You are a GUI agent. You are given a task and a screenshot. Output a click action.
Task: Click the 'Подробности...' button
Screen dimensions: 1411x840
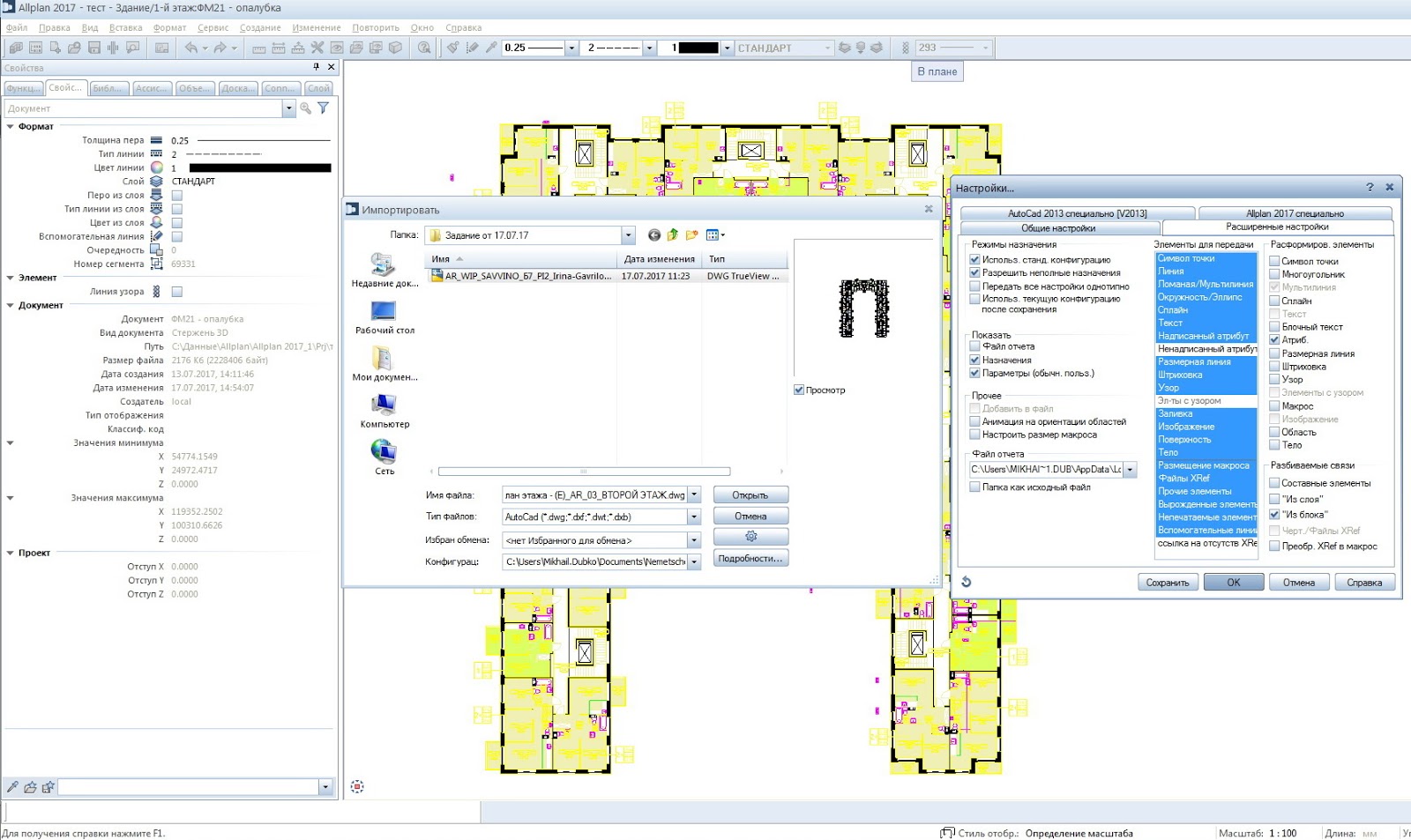[x=750, y=557]
